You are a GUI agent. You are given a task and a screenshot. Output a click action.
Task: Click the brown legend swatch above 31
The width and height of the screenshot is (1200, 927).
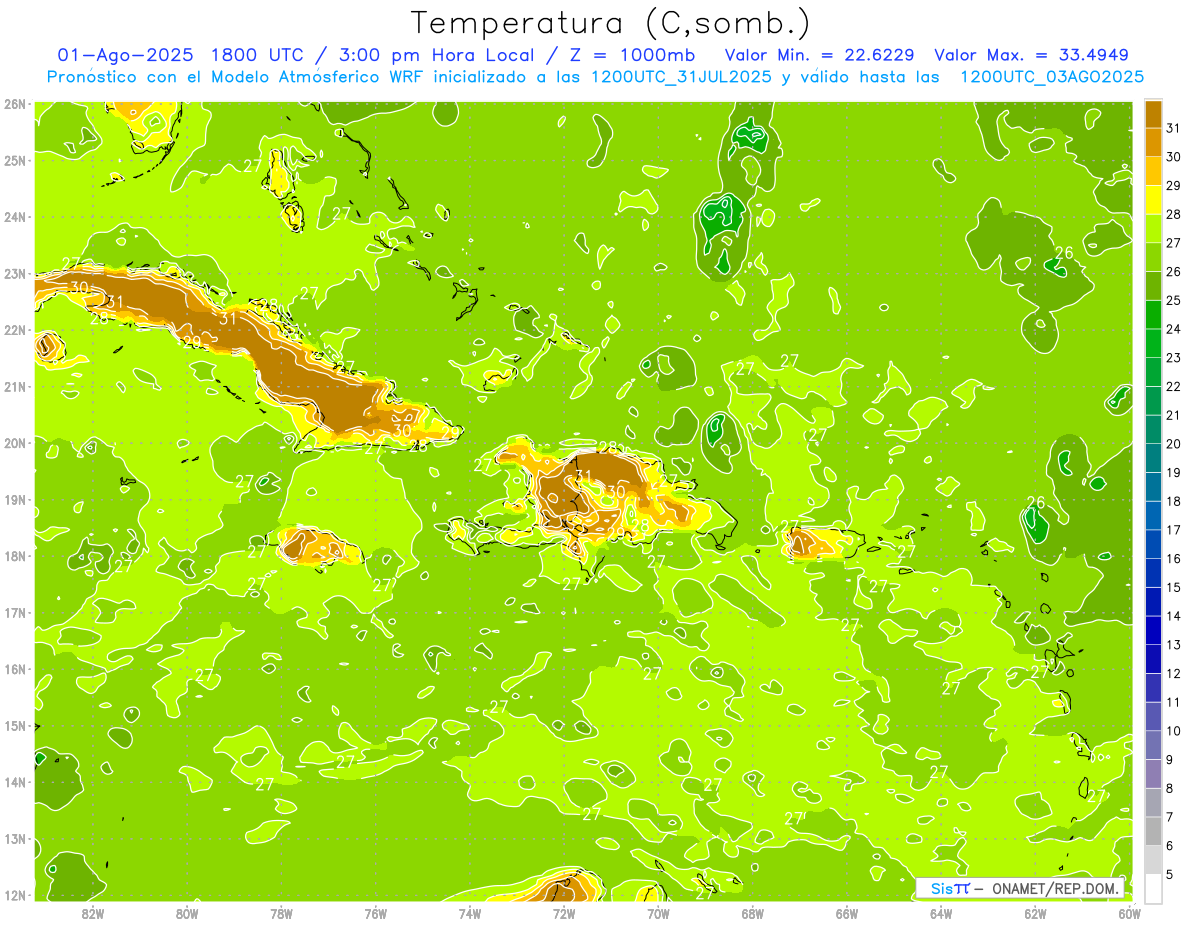[1153, 114]
